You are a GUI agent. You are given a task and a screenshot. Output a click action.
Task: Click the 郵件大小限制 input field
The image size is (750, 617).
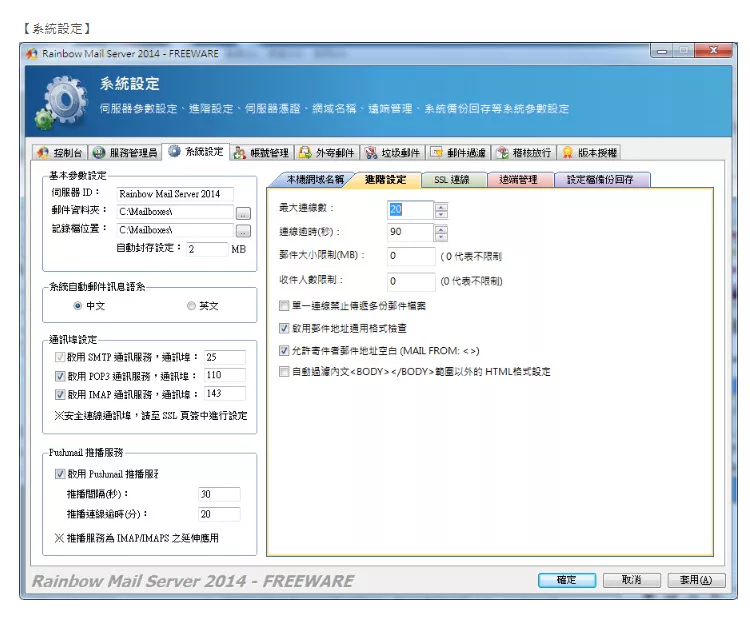pos(410,256)
